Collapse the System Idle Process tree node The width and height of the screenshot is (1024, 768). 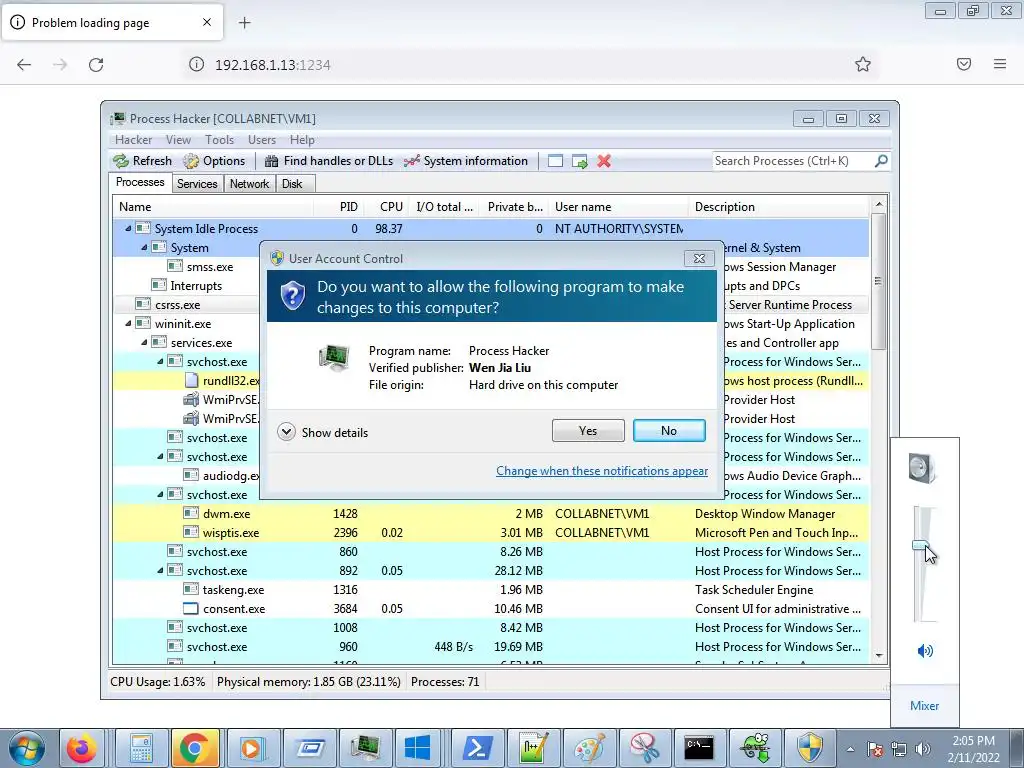click(x=128, y=229)
